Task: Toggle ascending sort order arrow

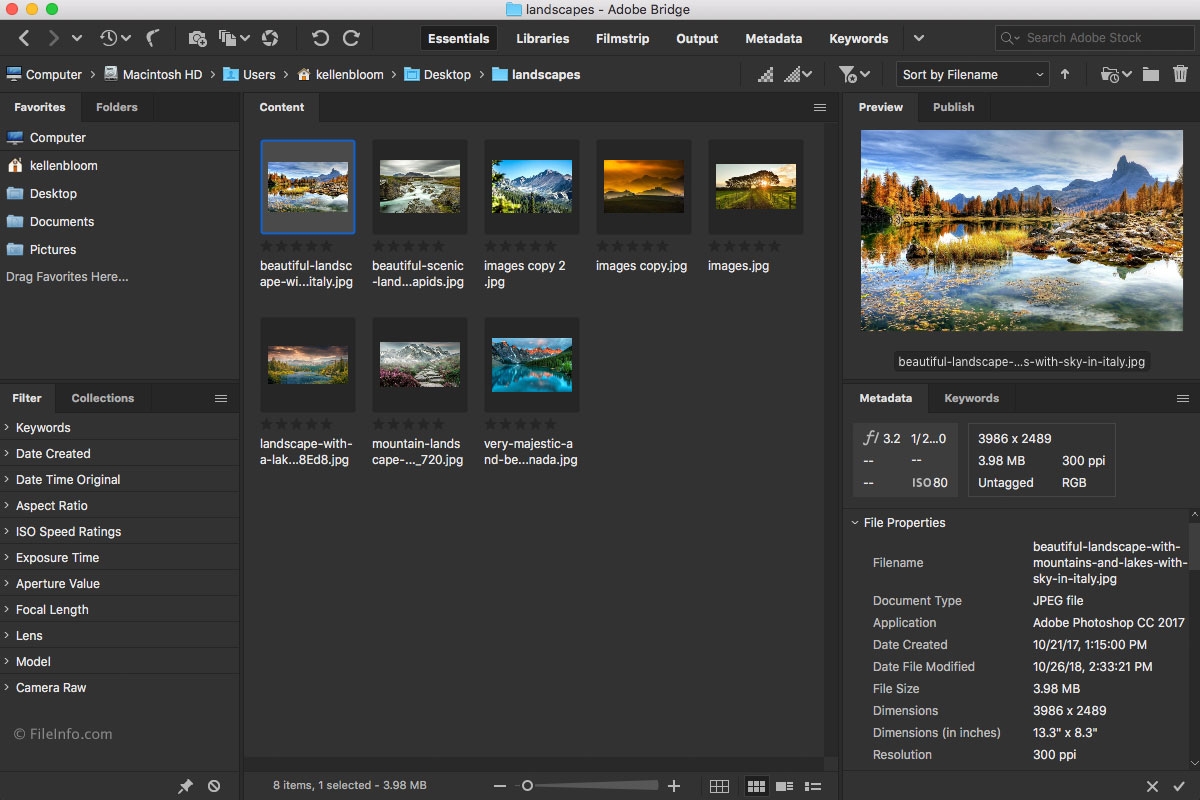Action: click(1065, 75)
